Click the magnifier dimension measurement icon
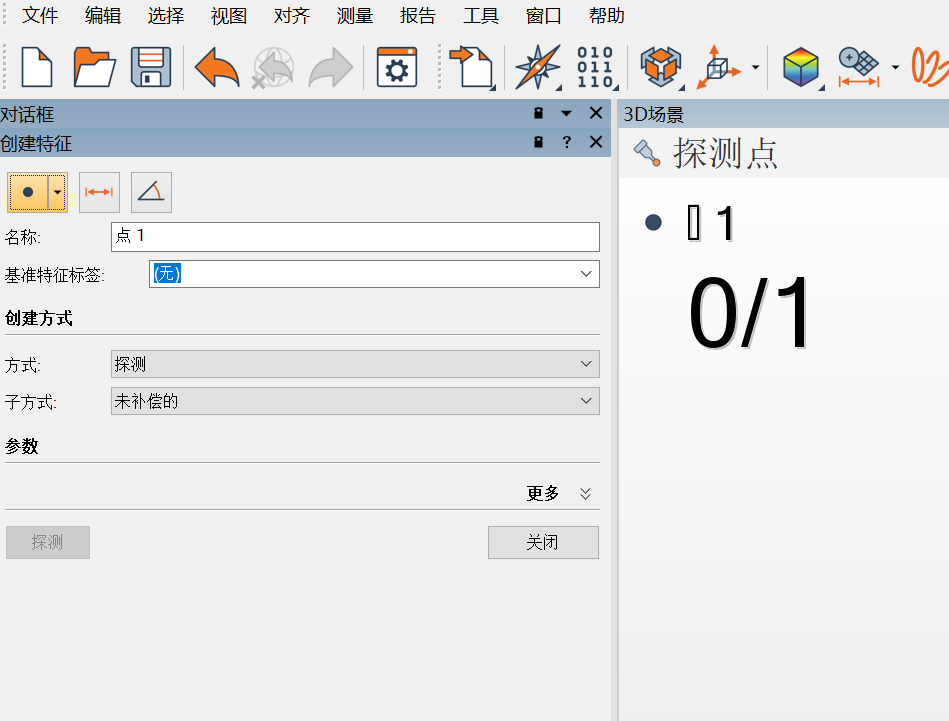 858,67
